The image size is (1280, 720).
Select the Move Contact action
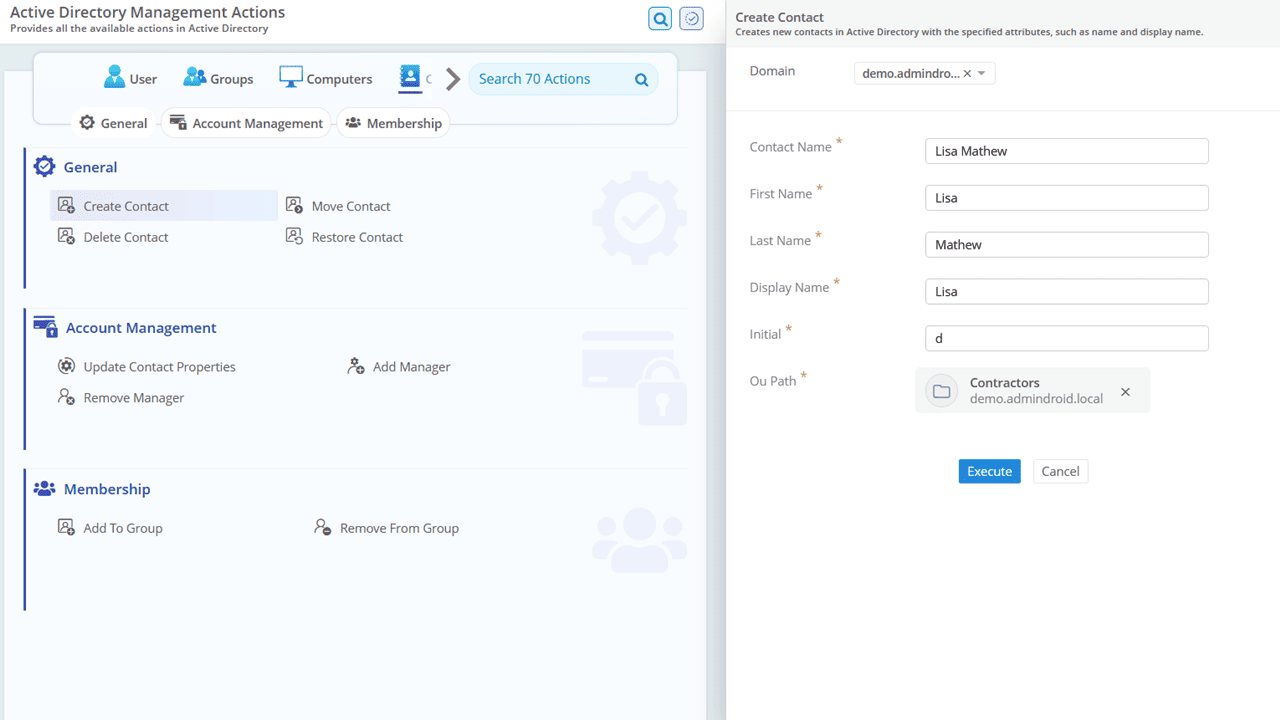pos(349,205)
